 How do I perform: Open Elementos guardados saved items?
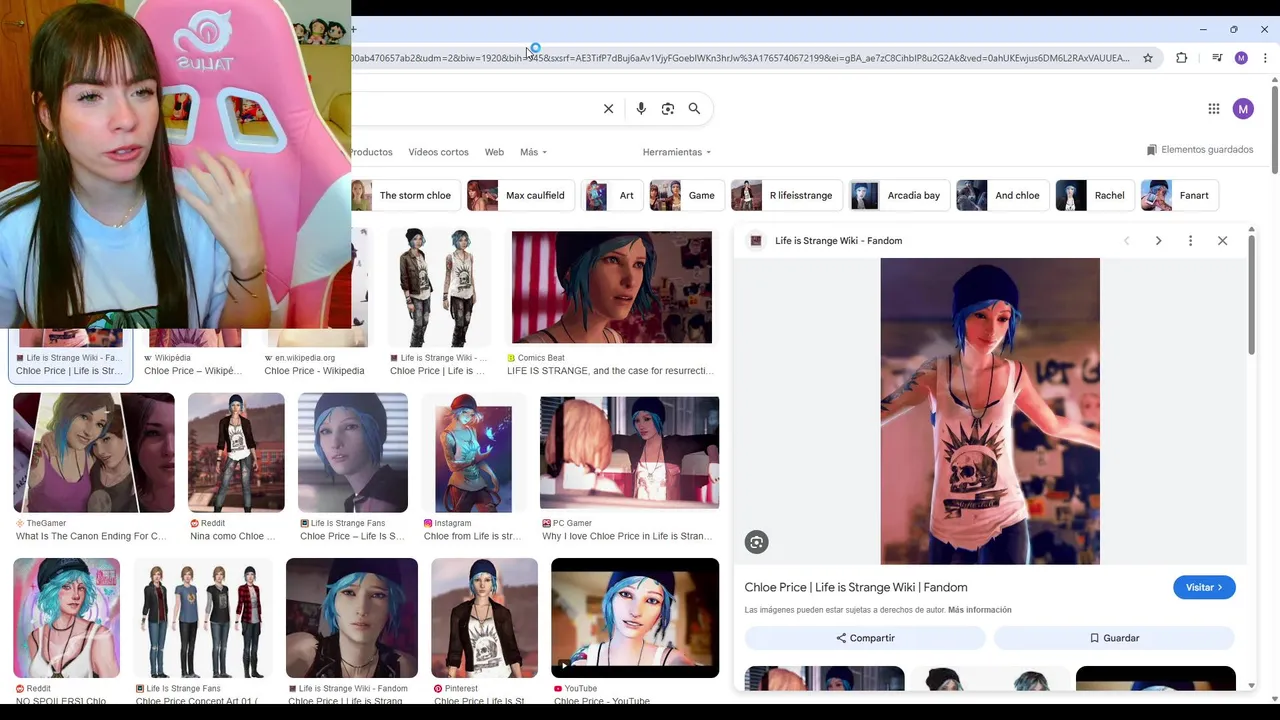click(x=1200, y=150)
